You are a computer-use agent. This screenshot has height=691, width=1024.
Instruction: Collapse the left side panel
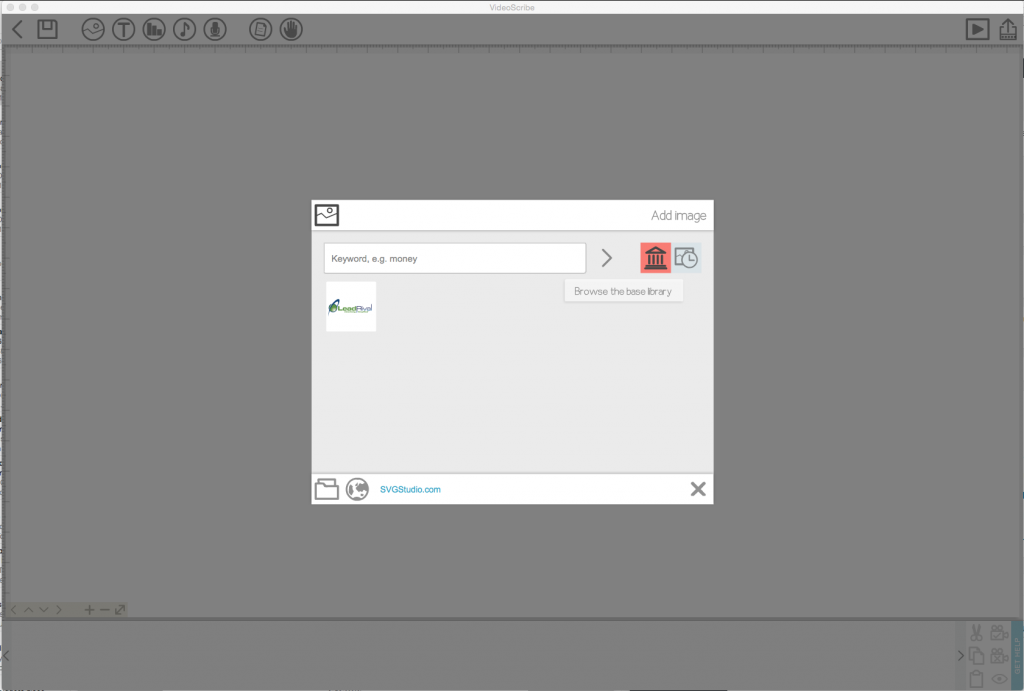coord(6,655)
